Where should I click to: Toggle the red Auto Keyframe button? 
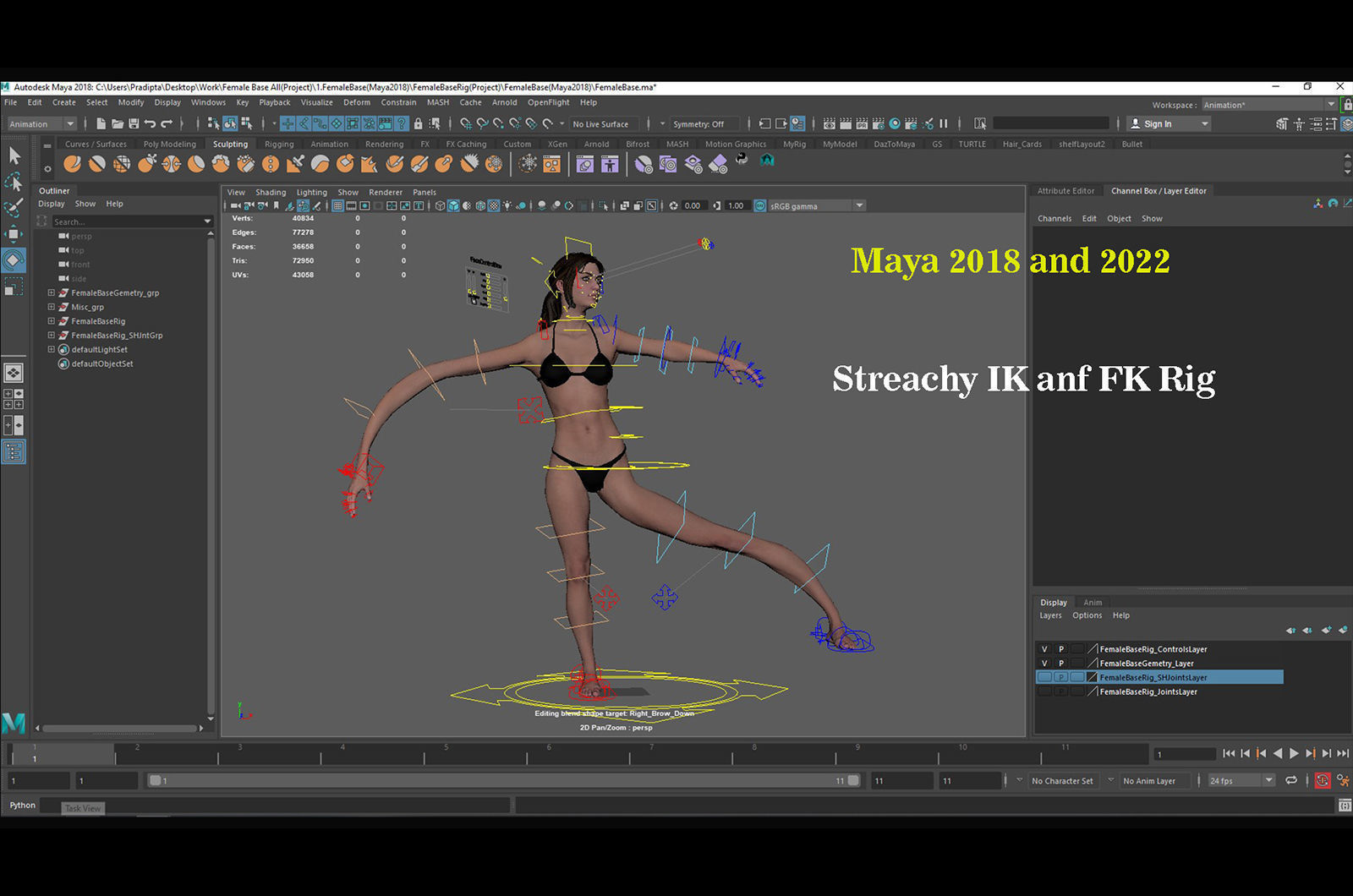(1323, 780)
